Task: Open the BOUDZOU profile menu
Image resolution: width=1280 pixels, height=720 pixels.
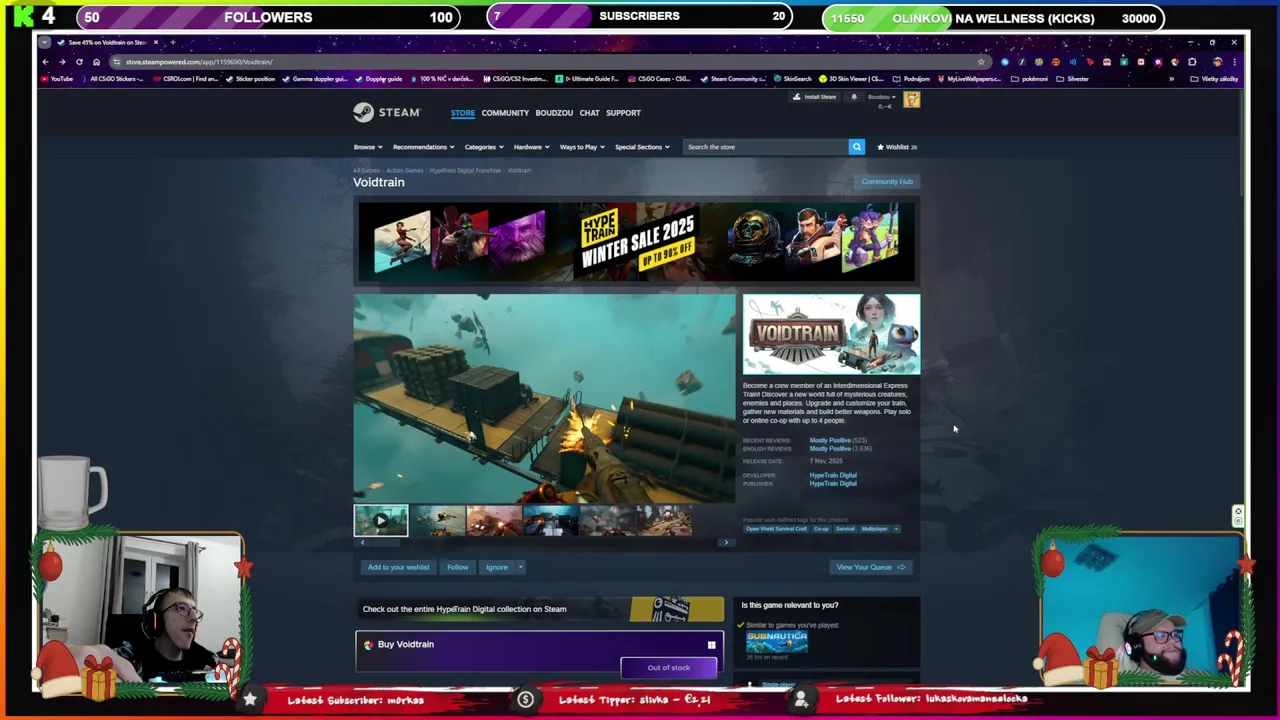Action: [x=554, y=113]
